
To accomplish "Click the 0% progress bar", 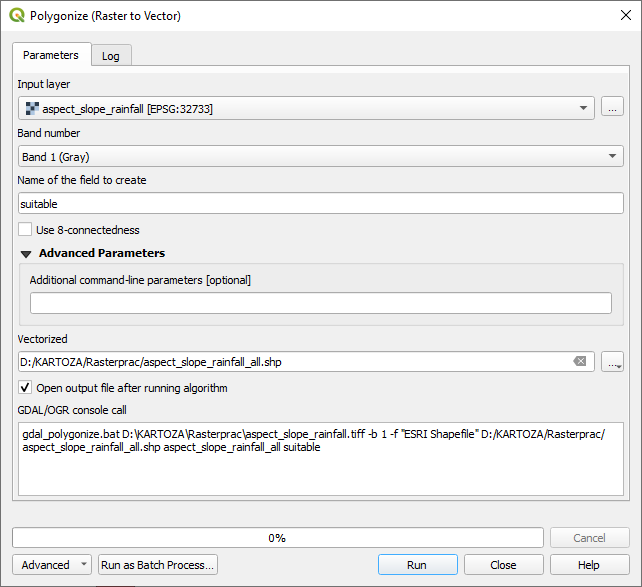I will tap(277, 538).
